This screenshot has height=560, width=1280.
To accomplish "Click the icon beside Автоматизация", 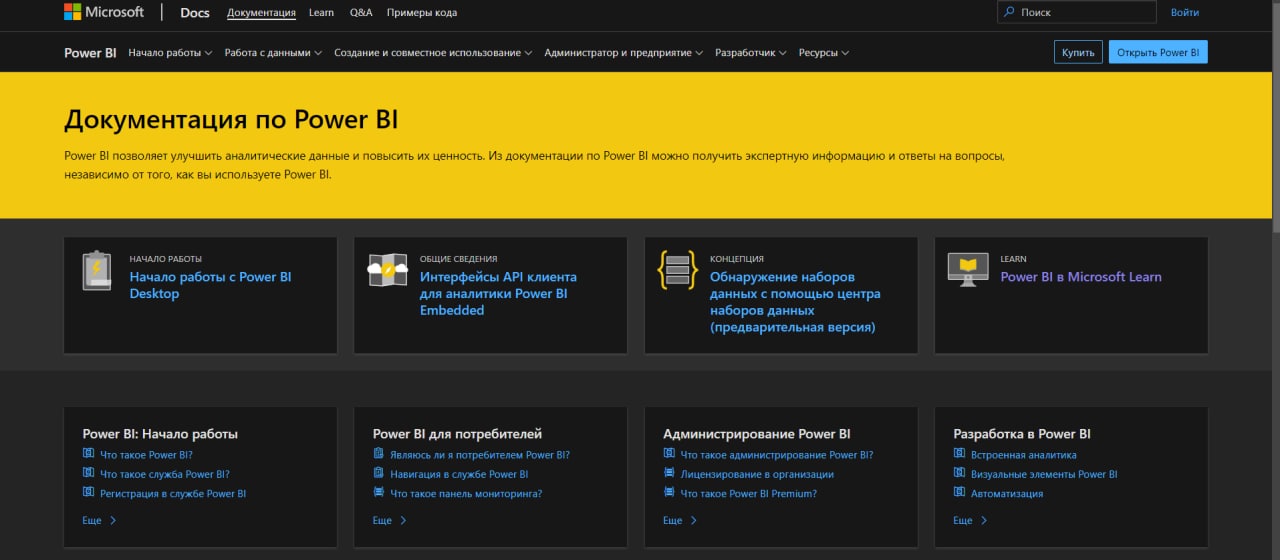I will pos(959,493).
